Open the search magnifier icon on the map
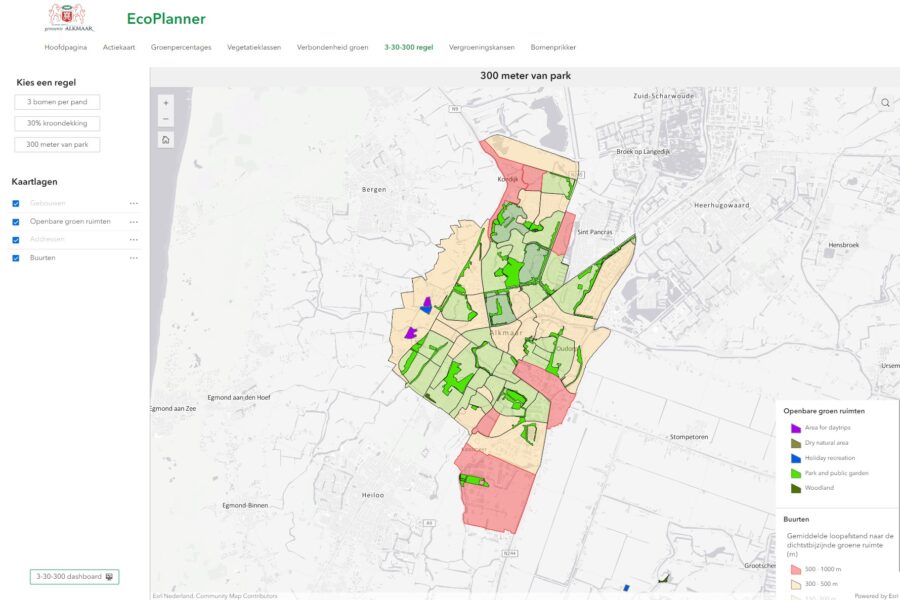The width and height of the screenshot is (900, 600). [x=884, y=102]
